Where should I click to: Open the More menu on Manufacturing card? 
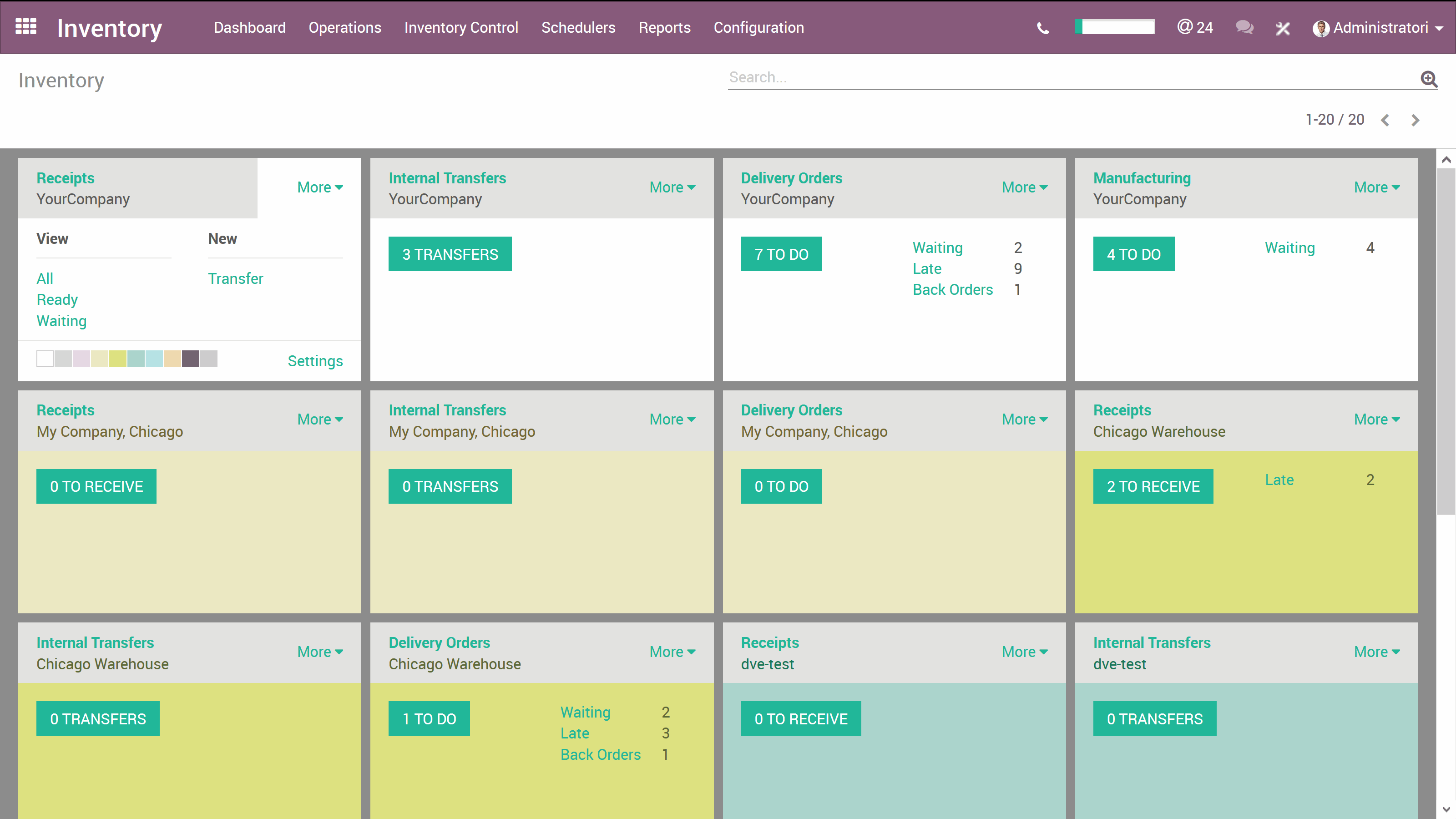pyautogui.click(x=1376, y=187)
